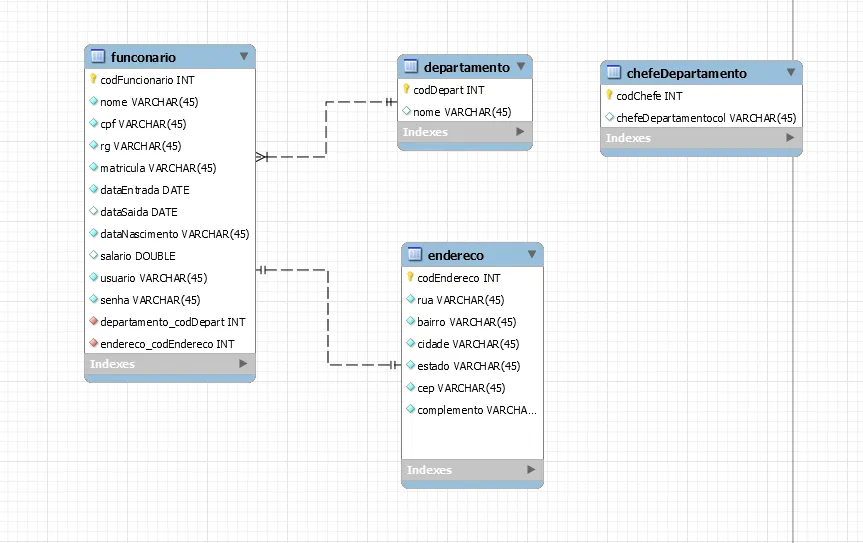Image resolution: width=863 pixels, height=543 pixels.
Task: Select the endereco_codEndereco INT column
Action: point(167,344)
